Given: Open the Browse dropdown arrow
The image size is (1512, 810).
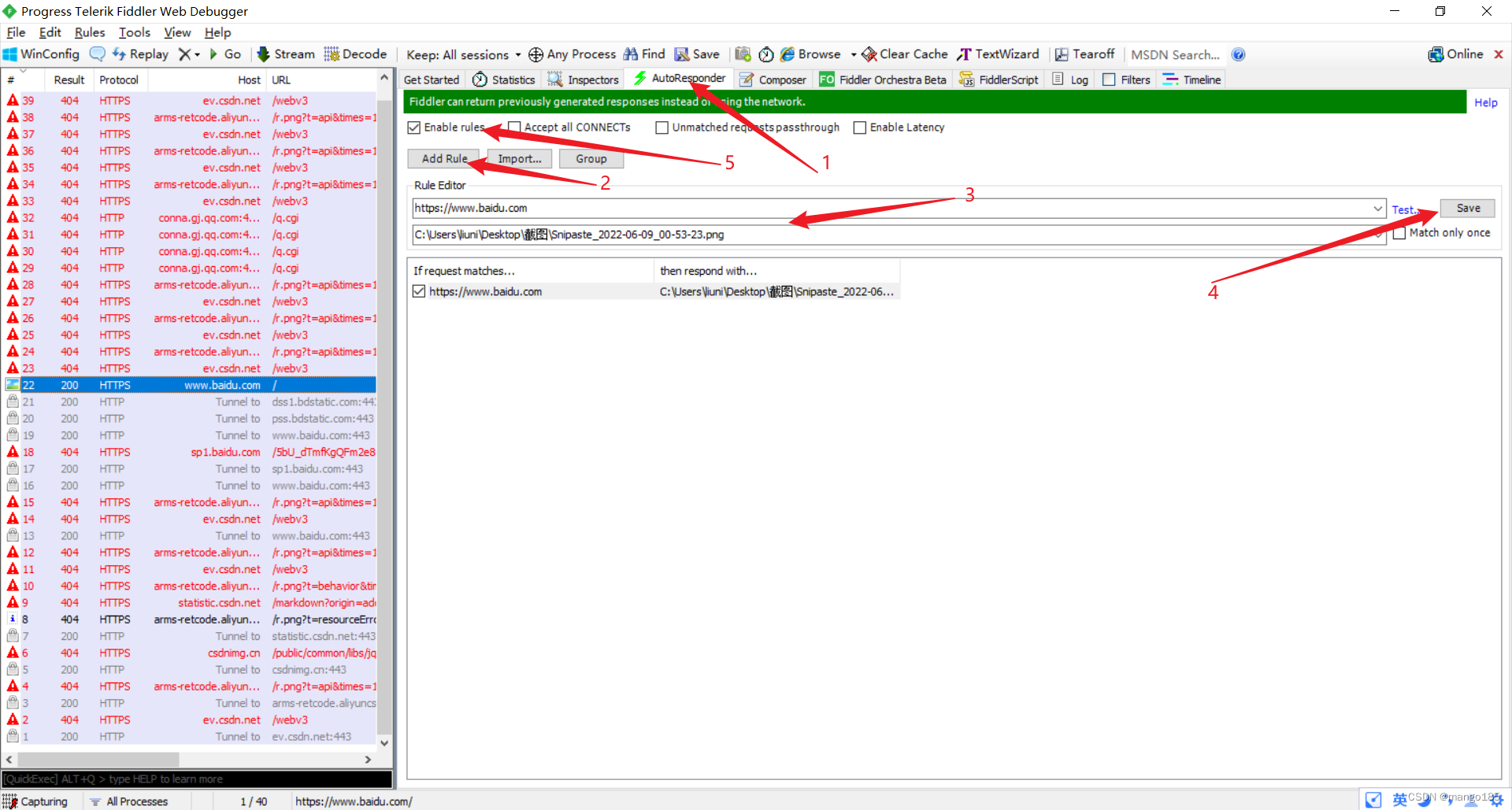Looking at the screenshot, I should coord(853,54).
